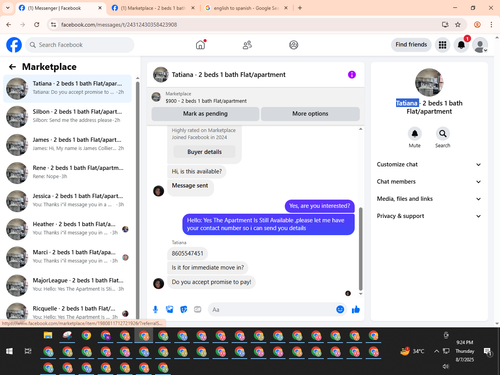The height and width of the screenshot is (375, 500).
Task: Open Heather conversation in the list
Action: [68, 229]
